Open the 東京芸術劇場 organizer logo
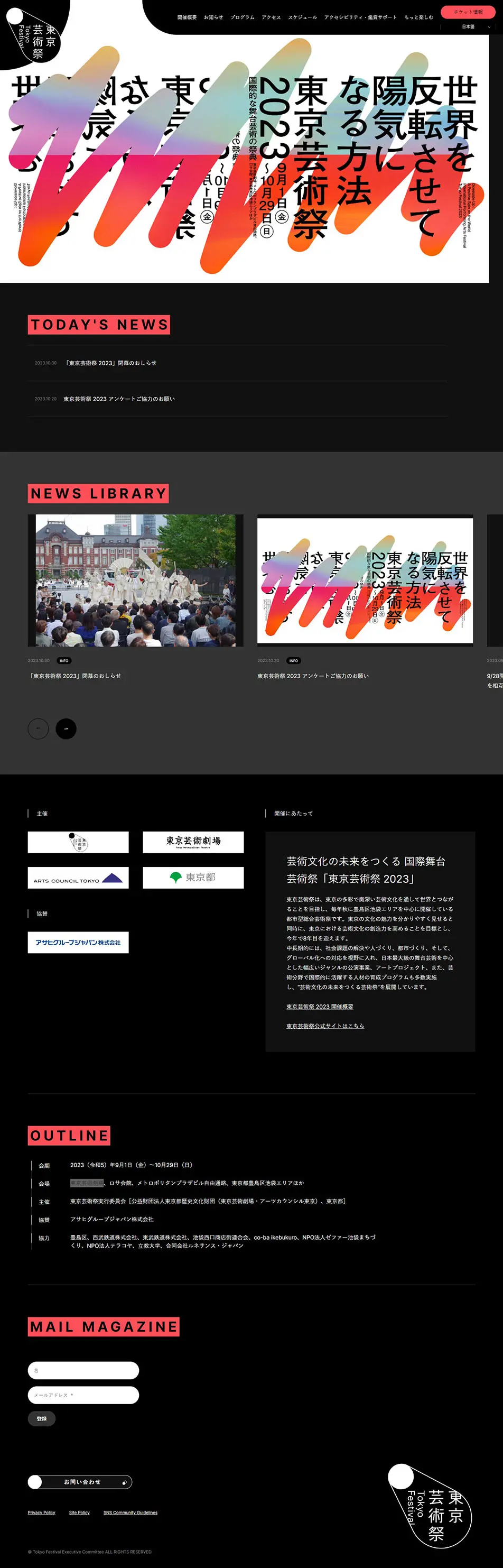Screen dimensions: 503x1568 [x=193, y=842]
